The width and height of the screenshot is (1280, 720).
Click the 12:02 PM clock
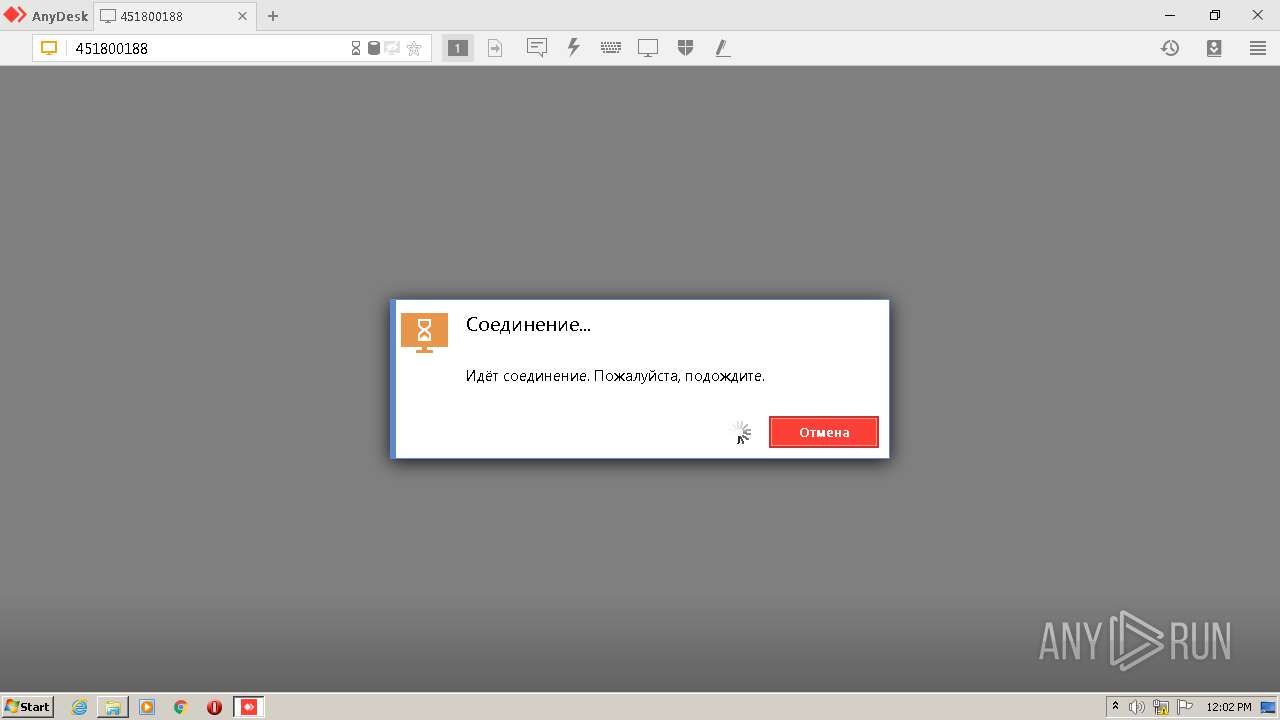click(x=1229, y=707)
